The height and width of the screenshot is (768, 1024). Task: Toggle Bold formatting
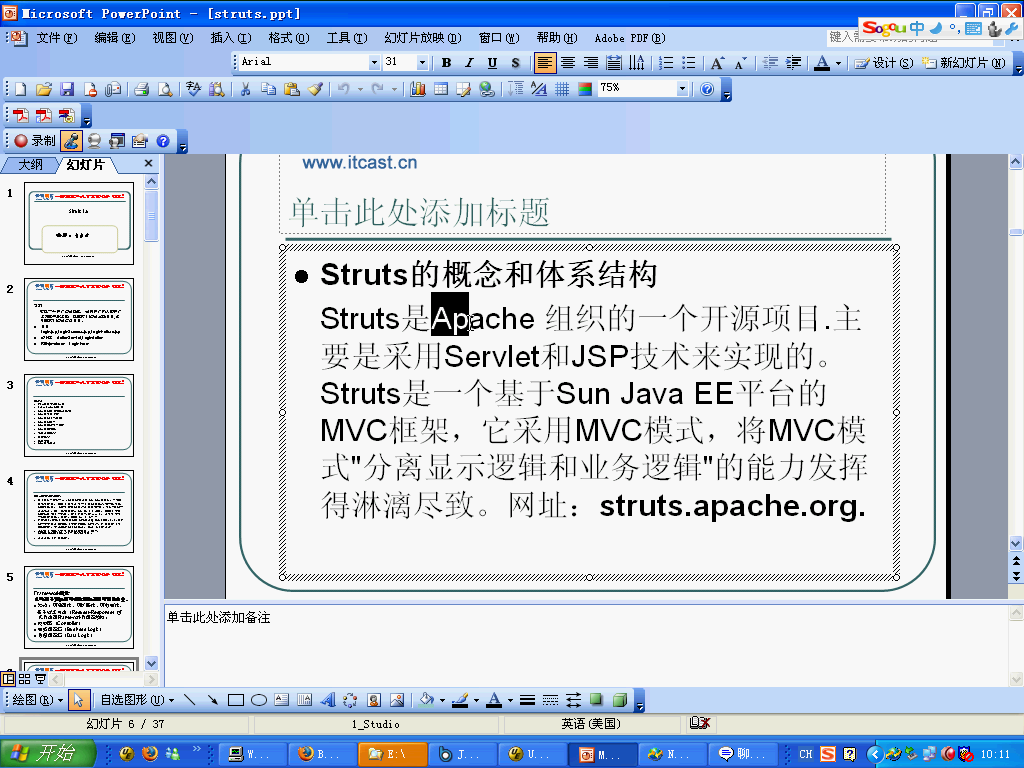tap(447, 63)
